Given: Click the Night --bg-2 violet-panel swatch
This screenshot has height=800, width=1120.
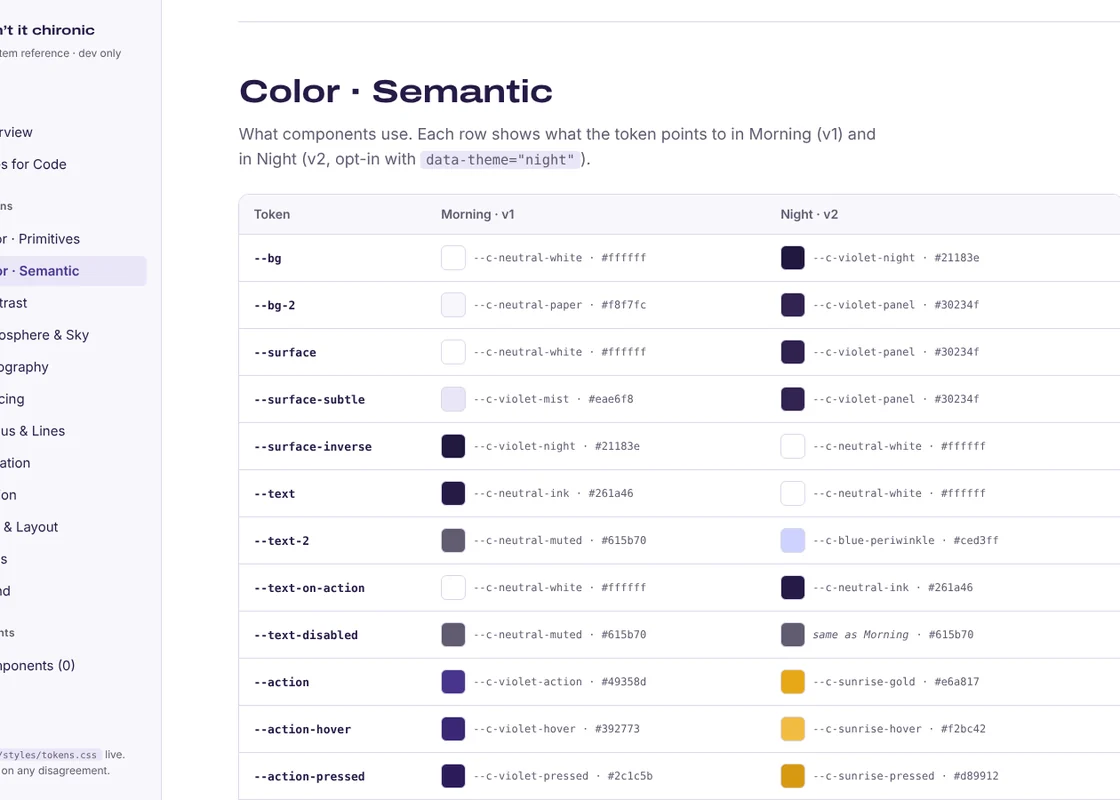Looking at the screenshot, I should click(x=792, y=305).
